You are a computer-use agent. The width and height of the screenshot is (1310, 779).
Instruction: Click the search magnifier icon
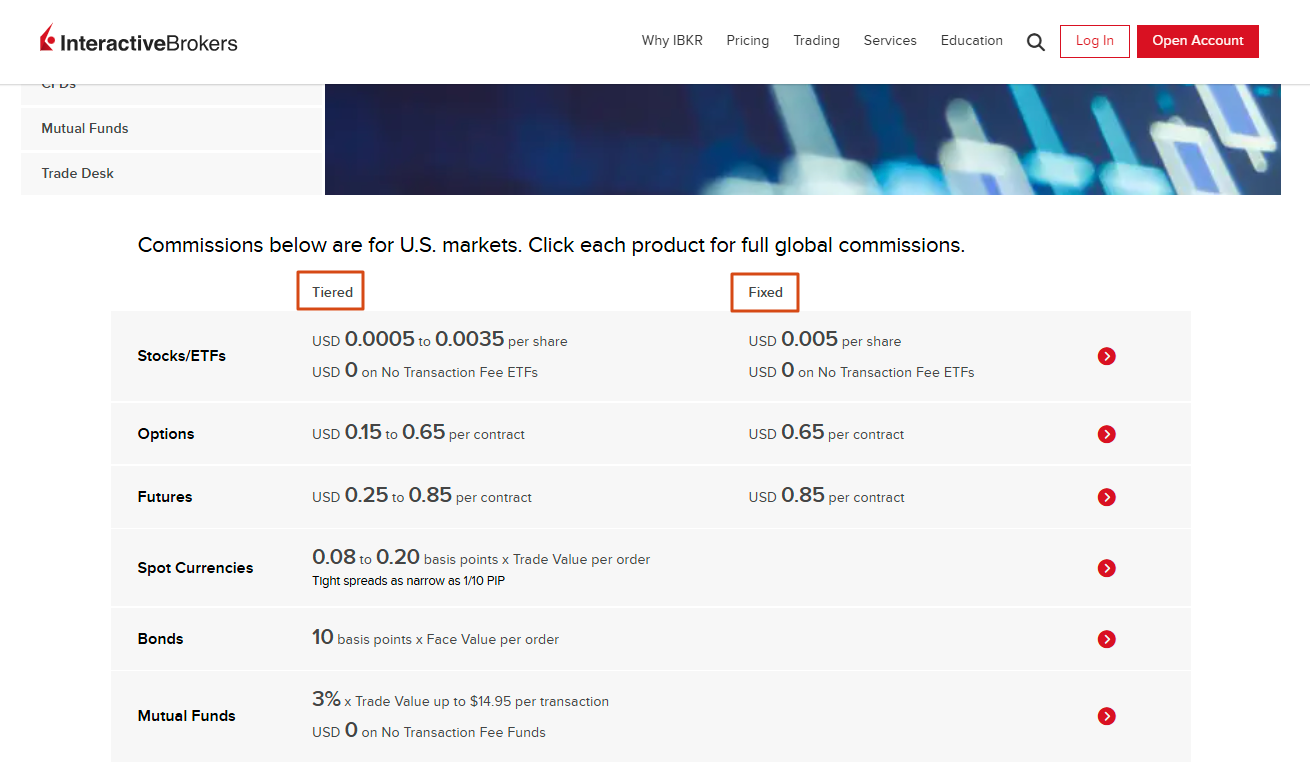[1036, 42]
